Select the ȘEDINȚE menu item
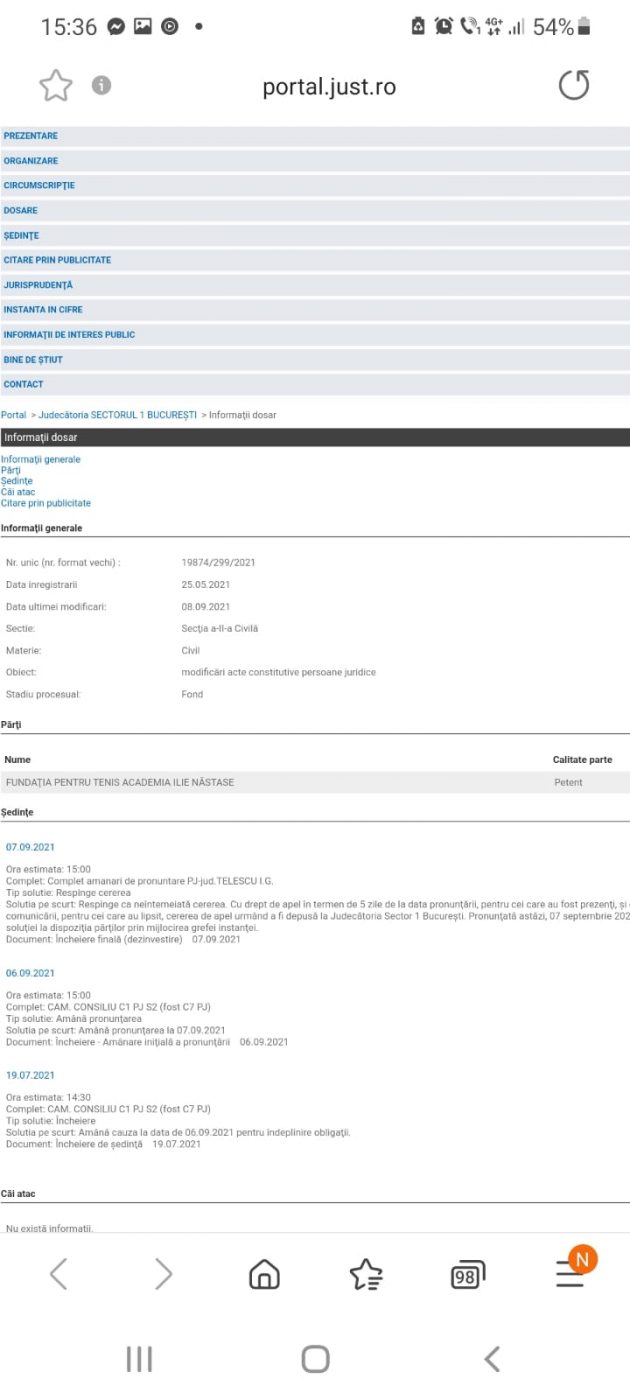This screenshot has height=1400, width=630. 21,236
